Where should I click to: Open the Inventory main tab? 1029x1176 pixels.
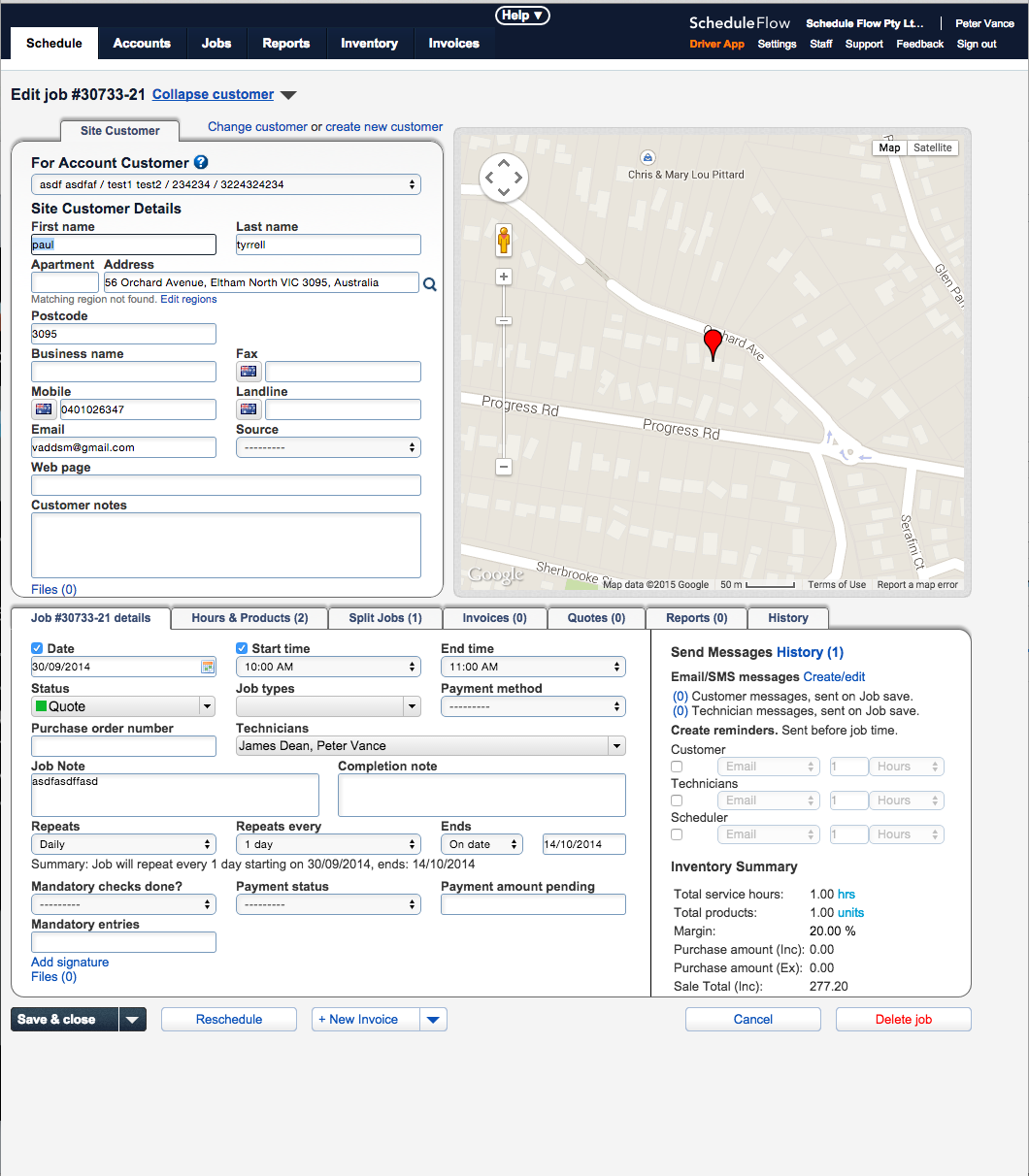pyautogui.click(x=369, y=44)
